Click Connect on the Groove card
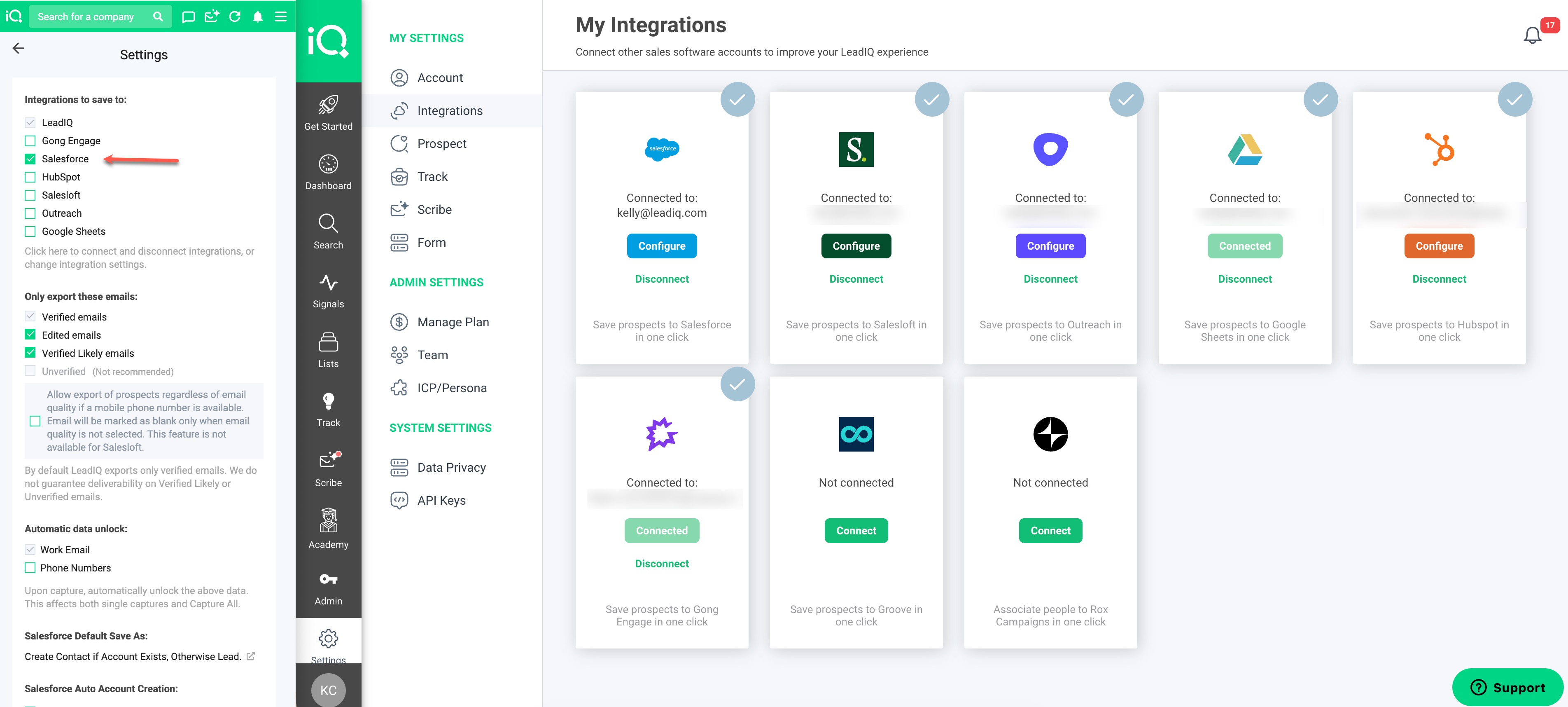1568x707 pixels. click(856, 530)
